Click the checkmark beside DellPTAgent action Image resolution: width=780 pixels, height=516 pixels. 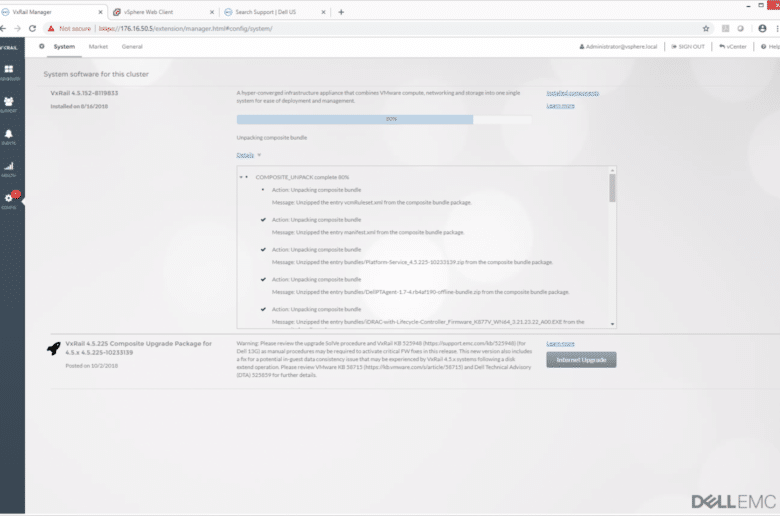click(x=263, y=279)
